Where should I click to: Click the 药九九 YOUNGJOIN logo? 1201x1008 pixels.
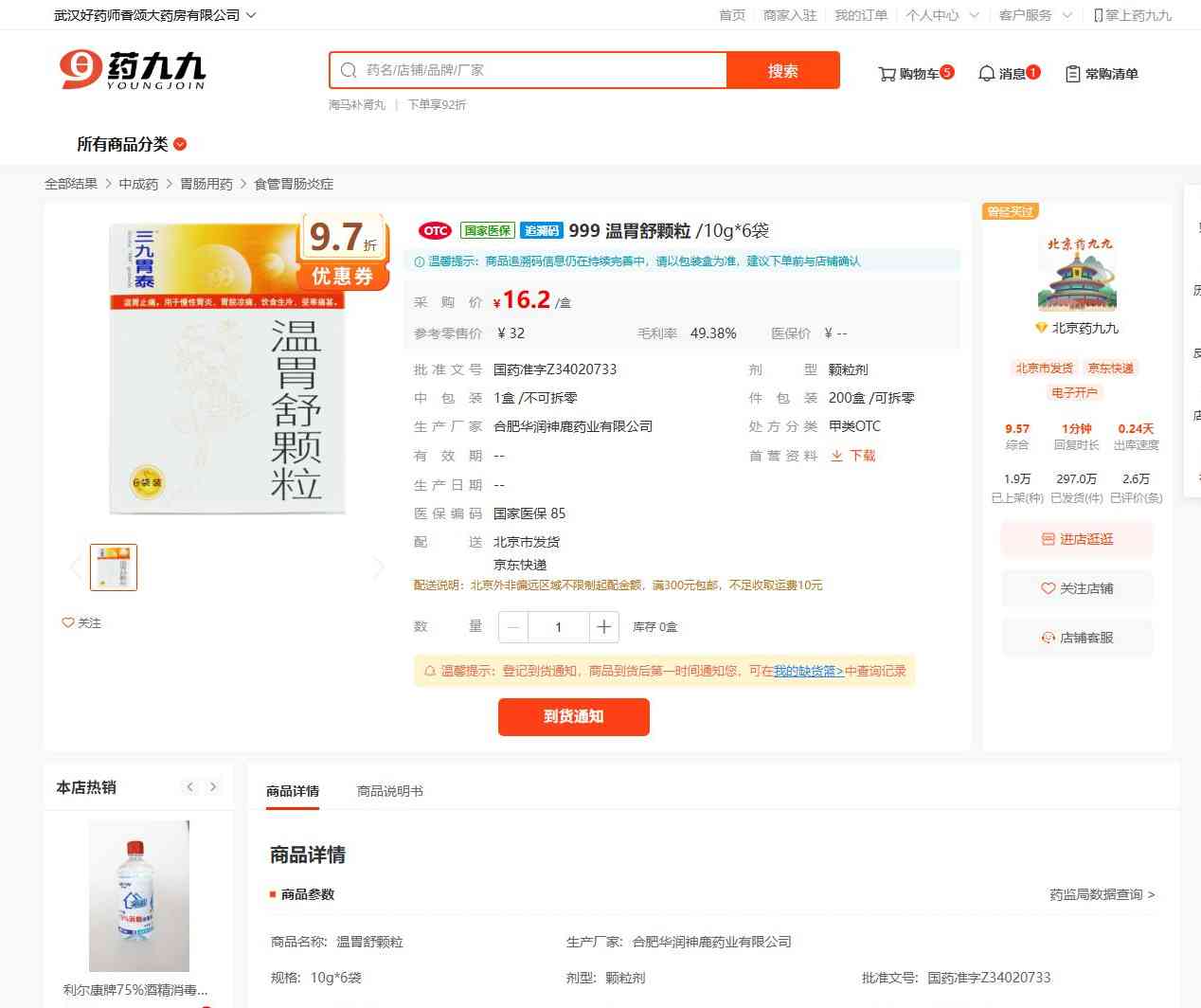click(133, 70)
